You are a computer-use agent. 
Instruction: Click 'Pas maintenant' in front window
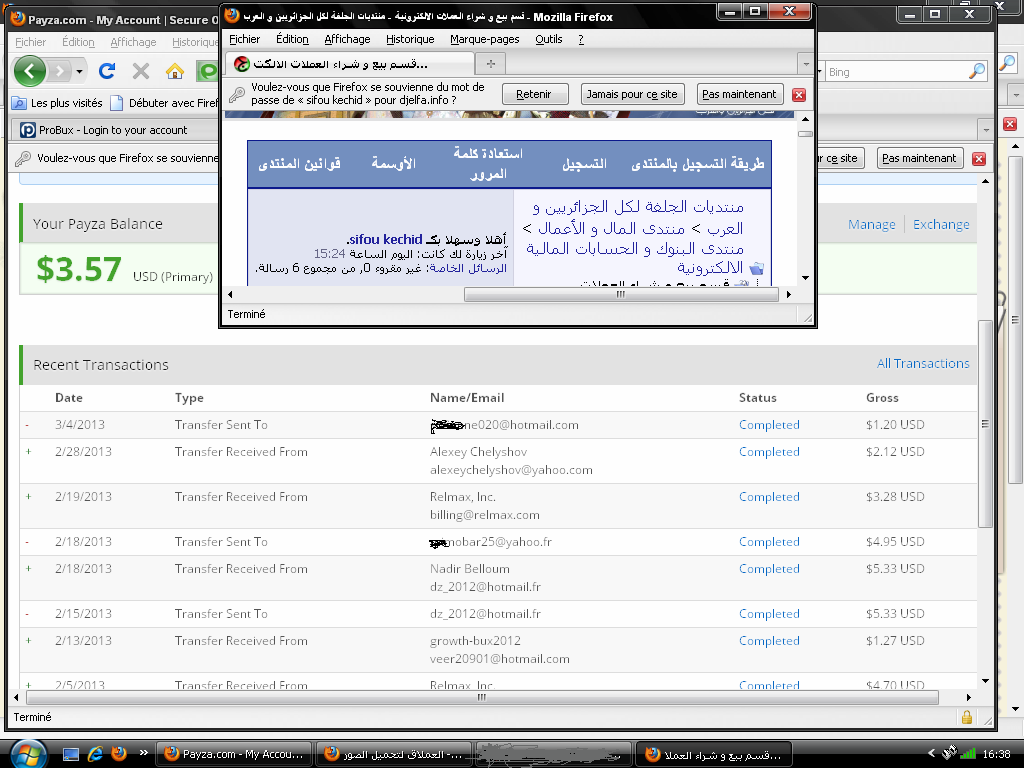click(739, 94)
